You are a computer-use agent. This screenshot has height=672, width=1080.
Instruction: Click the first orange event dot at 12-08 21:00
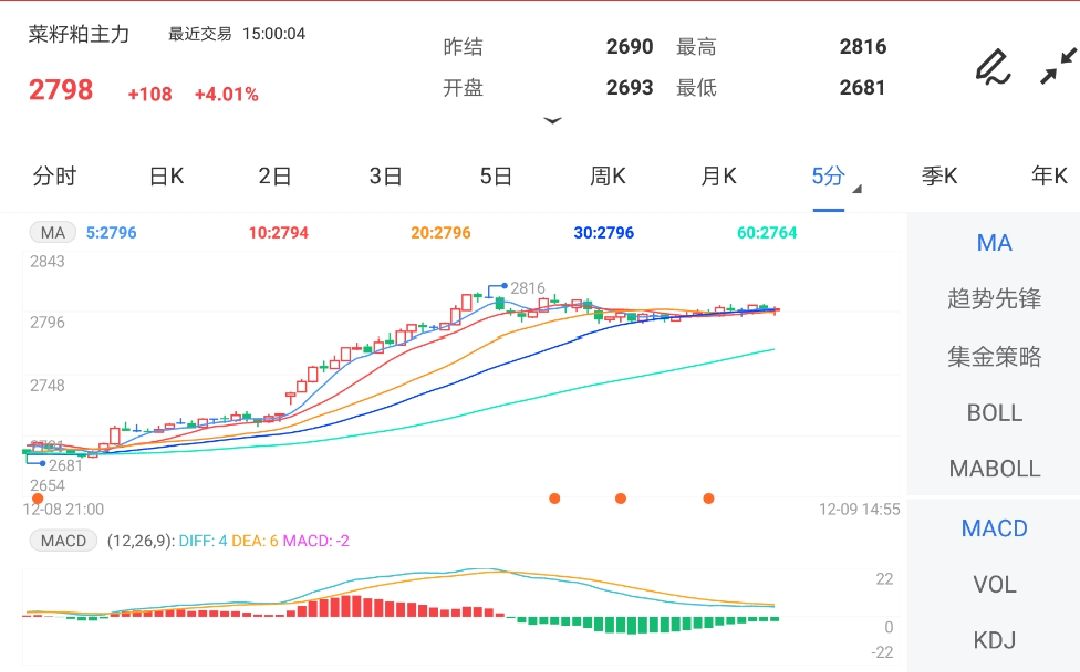(x=38, y=498)
